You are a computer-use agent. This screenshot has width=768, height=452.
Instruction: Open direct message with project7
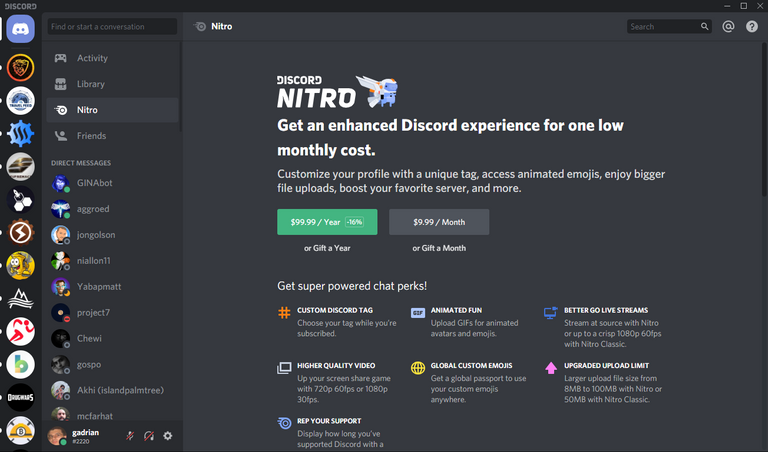click(112, 312)
